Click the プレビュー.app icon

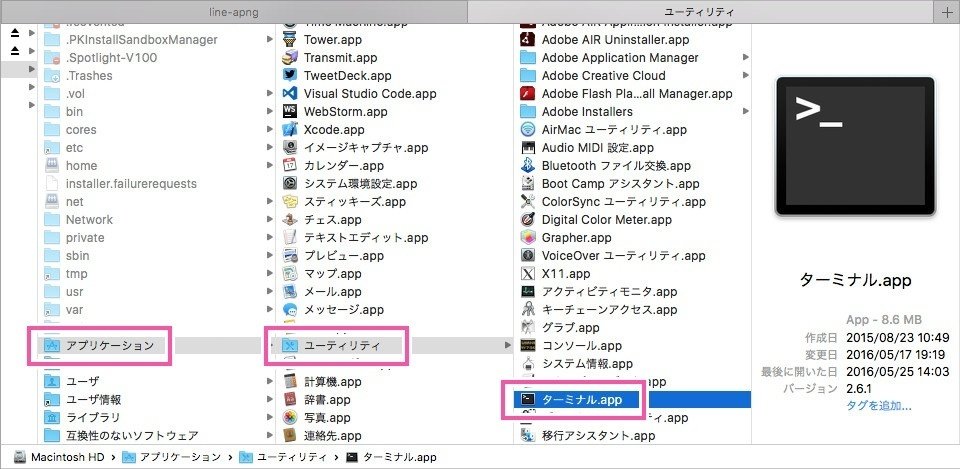(290, 255)
